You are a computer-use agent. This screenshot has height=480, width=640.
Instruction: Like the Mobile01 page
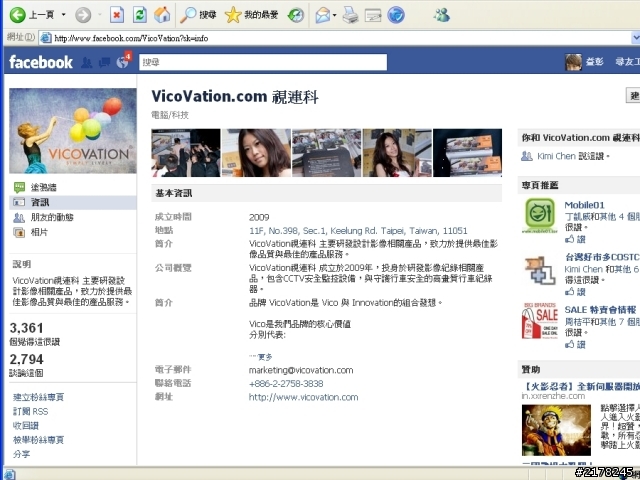pos(575,239)
